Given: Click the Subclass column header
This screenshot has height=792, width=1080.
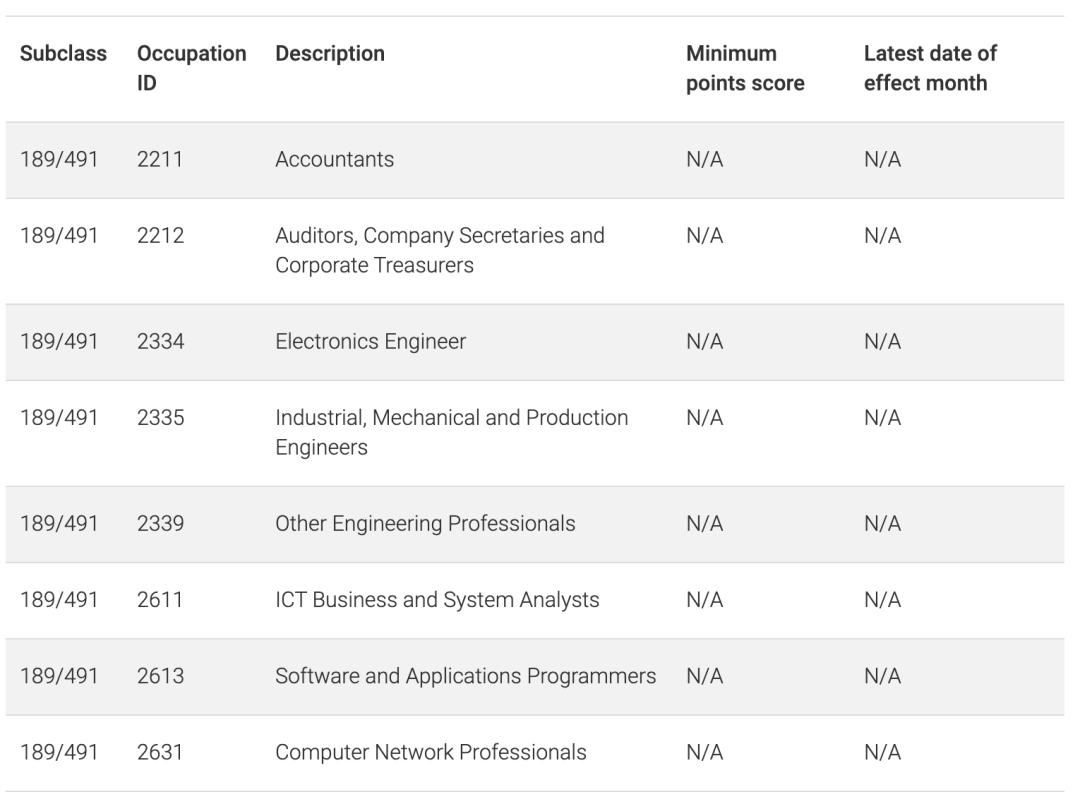Looking at the screenshot, I should [63, 53].
